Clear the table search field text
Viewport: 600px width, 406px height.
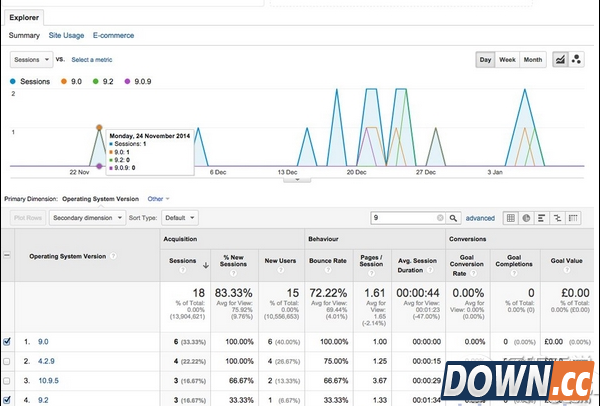click(440, 217)
